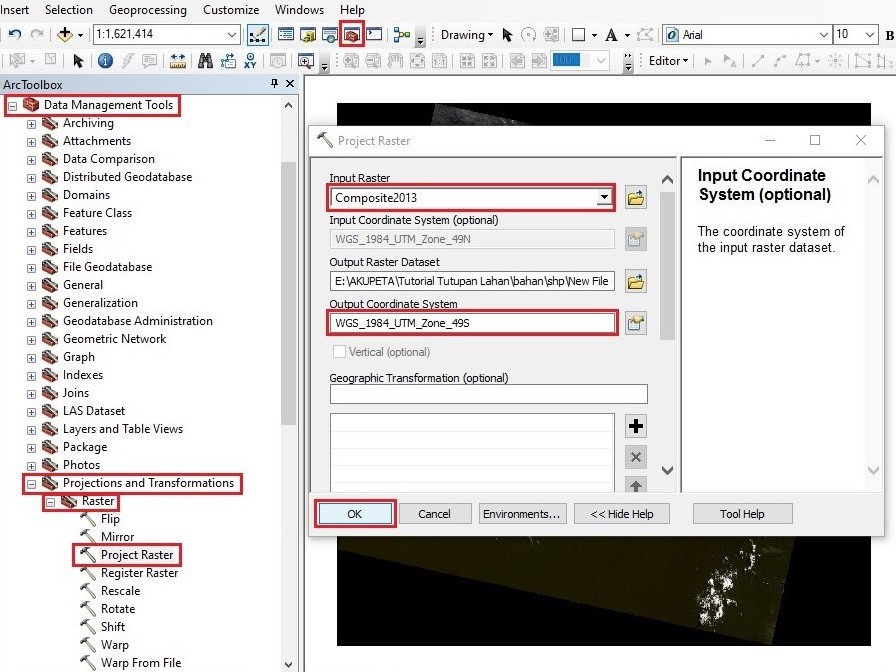Open the Search window icon
The height and width of the screenshot is (672, 896).
(330, 35)
